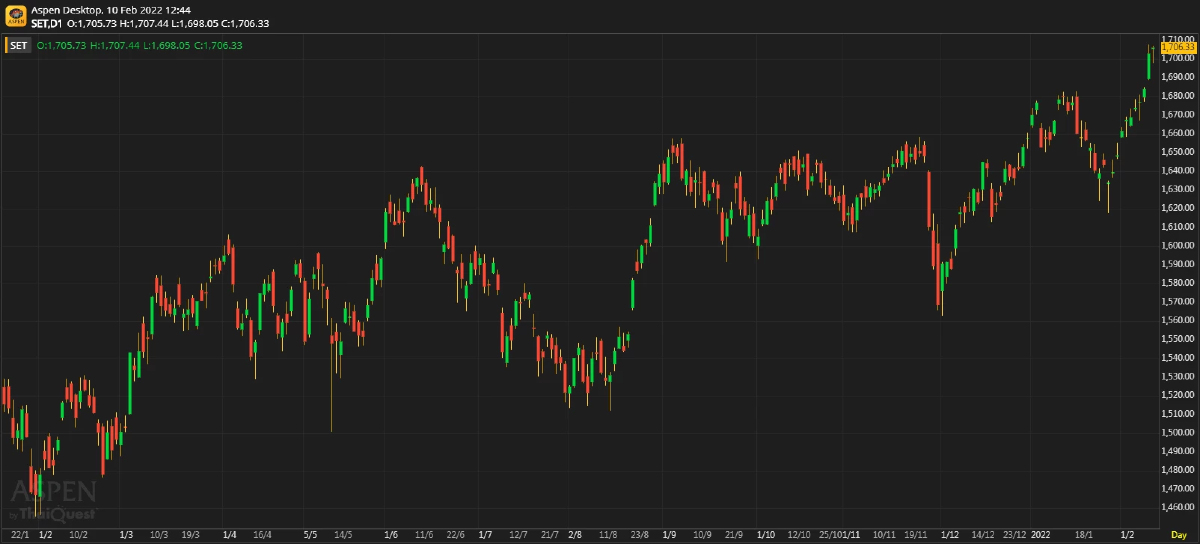Click the 1,590.00 price axis label
Screen dimensions: 1200x544
click(1180, 264)
